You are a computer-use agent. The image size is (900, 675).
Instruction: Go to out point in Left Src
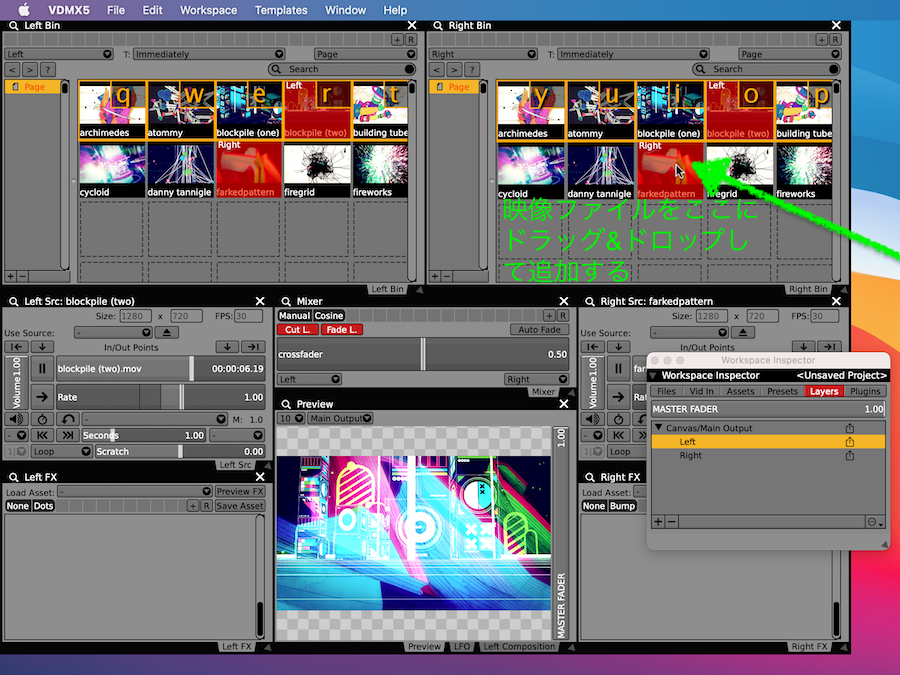tap(253, 347)
